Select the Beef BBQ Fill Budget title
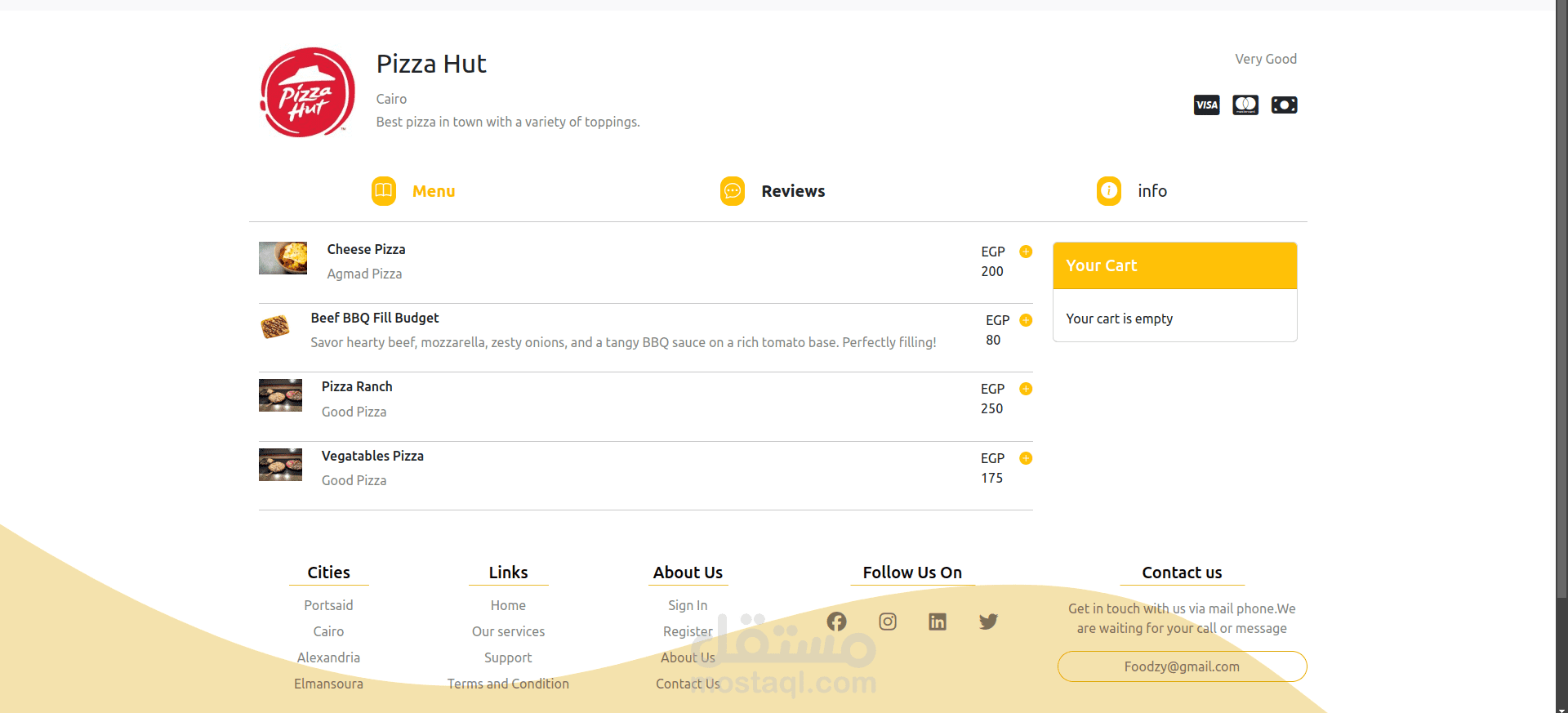The image size is (1568, 713). pos(375,318)
